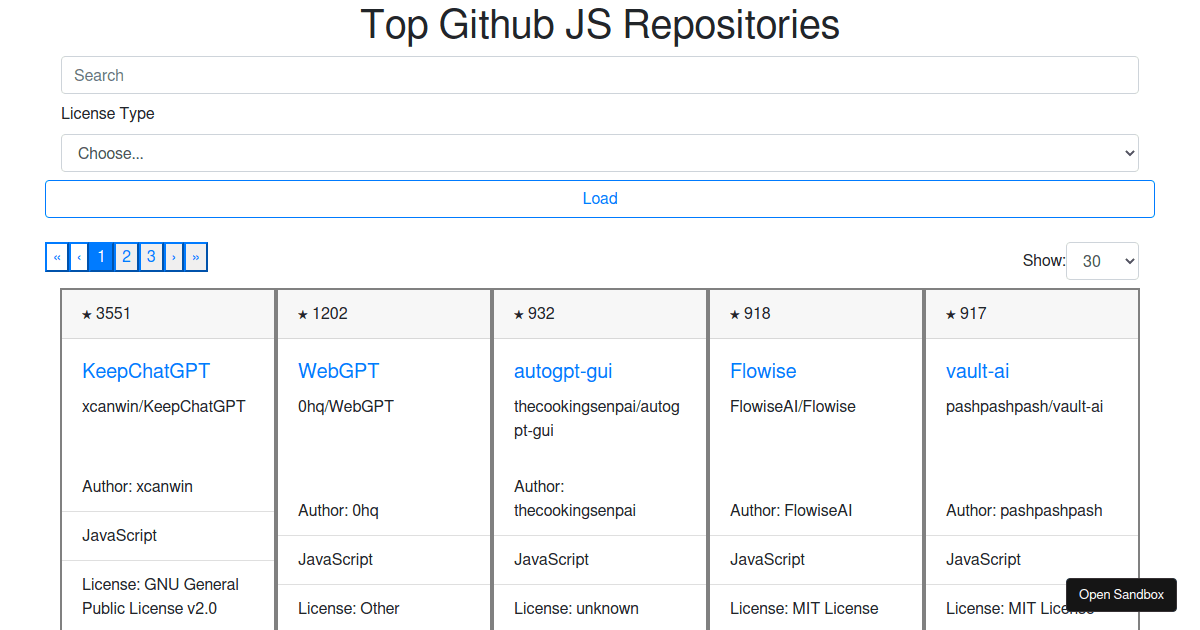Switch to page 2 in pagination
Screen dimensions: 1200x630
click(x=126, y=257)
